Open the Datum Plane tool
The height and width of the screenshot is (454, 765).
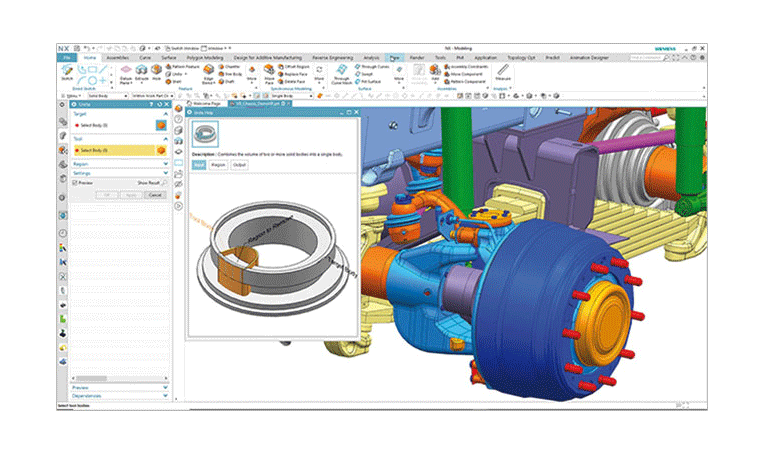tap(126, 74)
